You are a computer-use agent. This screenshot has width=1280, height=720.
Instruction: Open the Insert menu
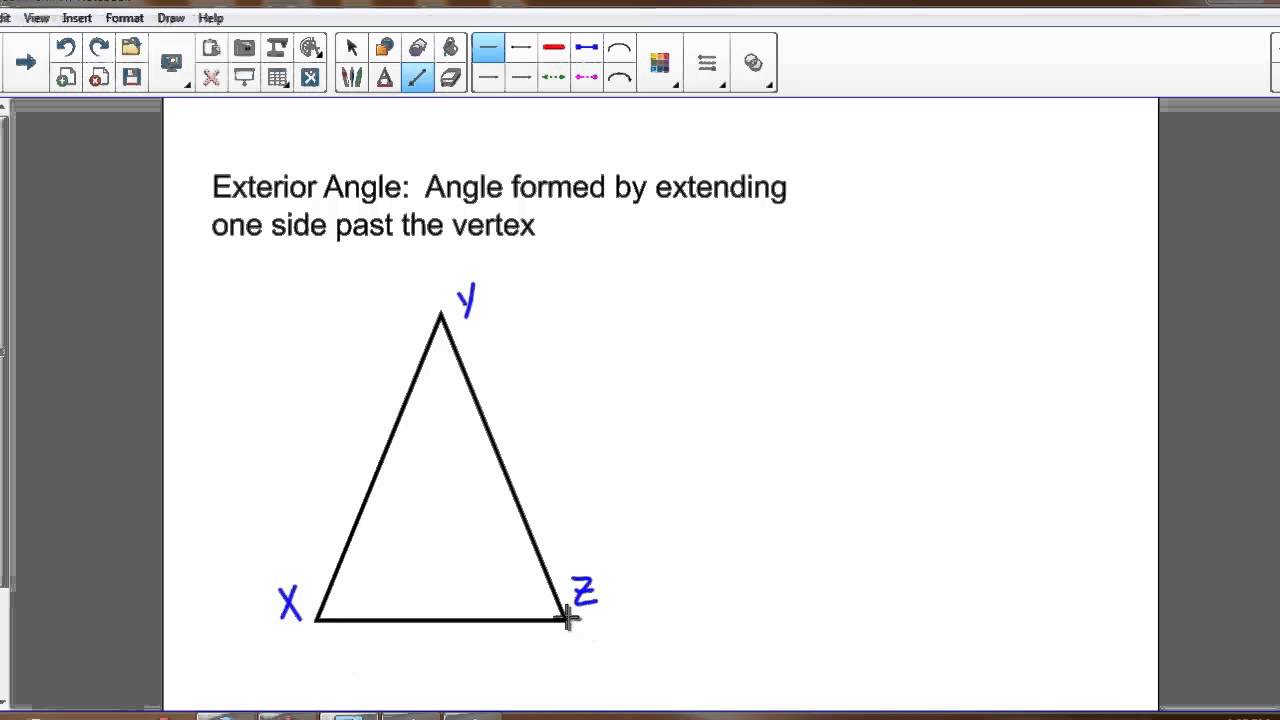point(77,18)
